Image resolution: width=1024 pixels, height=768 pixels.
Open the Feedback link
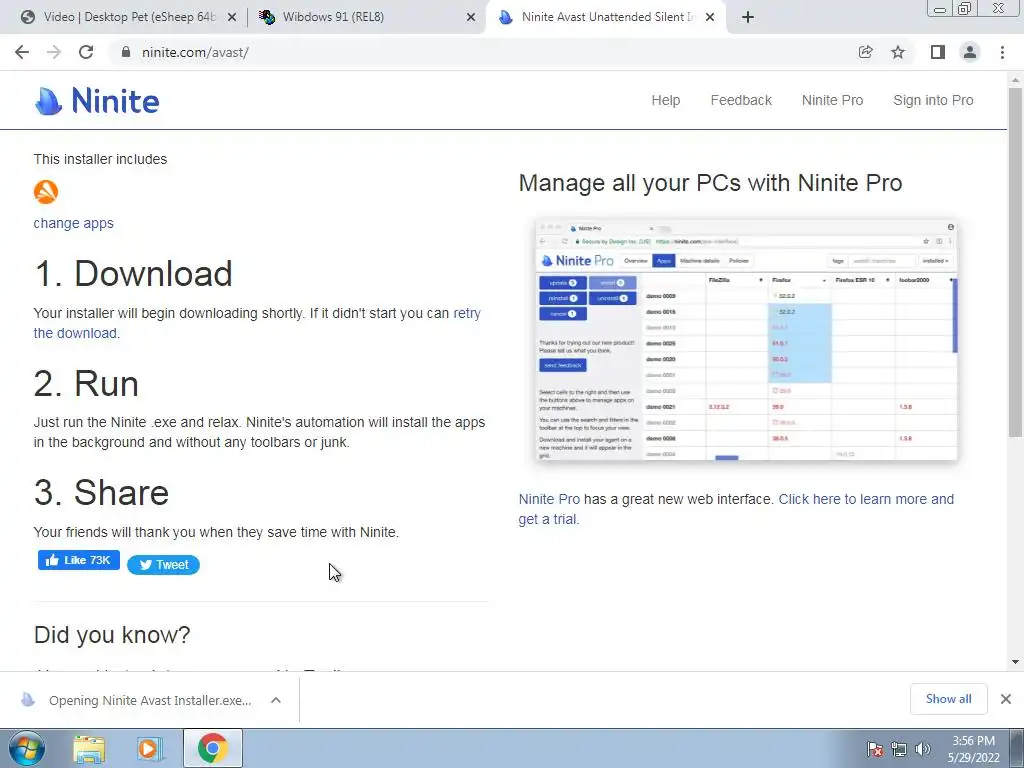point(741,101)
